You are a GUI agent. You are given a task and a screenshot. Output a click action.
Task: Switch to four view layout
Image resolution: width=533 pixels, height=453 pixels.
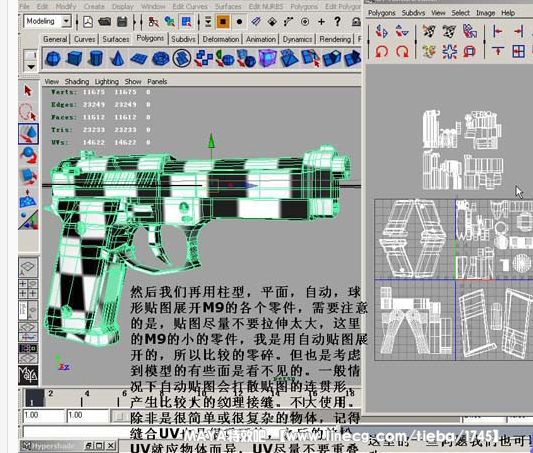28,289
